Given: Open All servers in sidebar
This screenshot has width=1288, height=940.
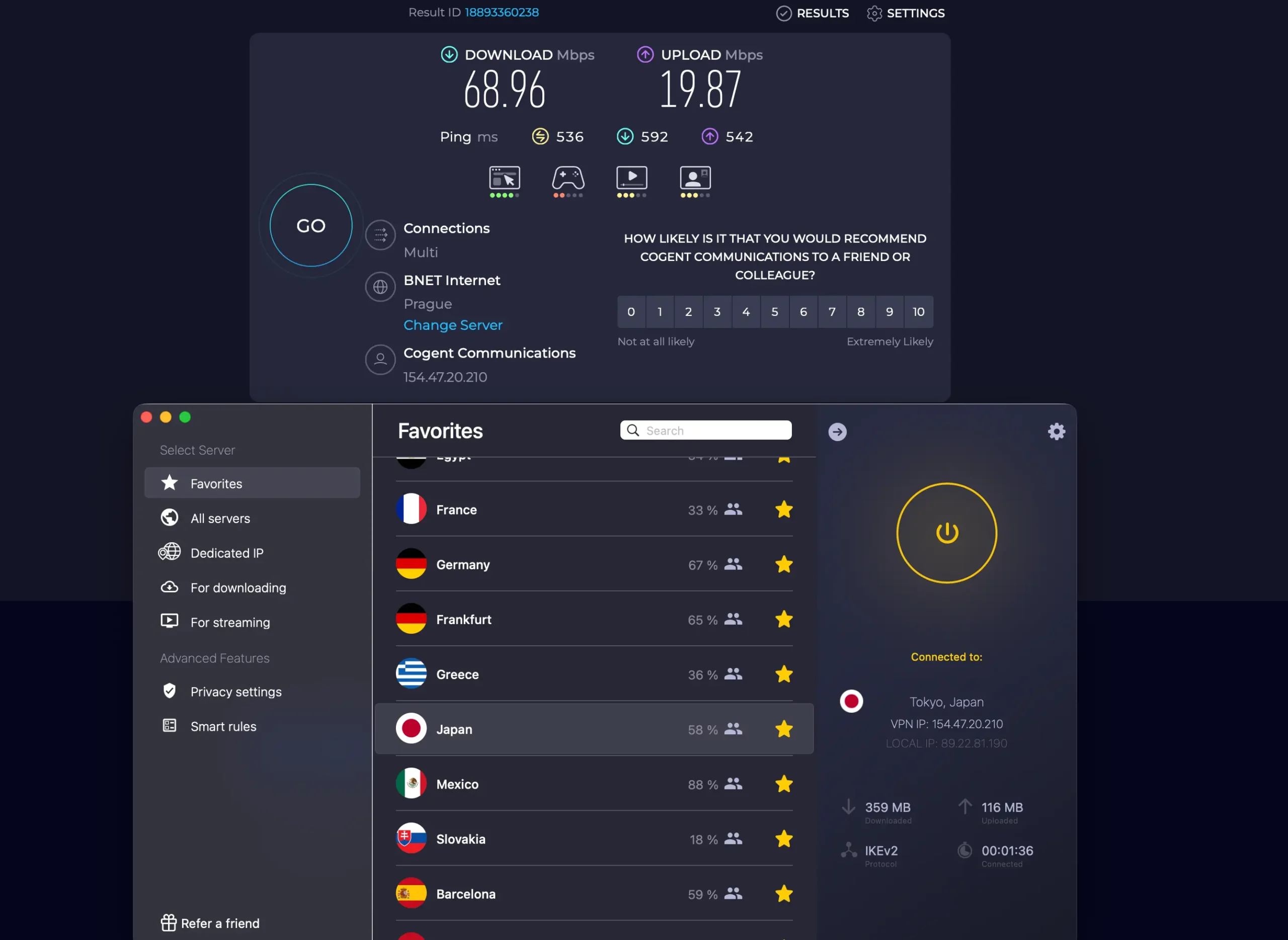Looking at the screenshot, I should point(220,519).
